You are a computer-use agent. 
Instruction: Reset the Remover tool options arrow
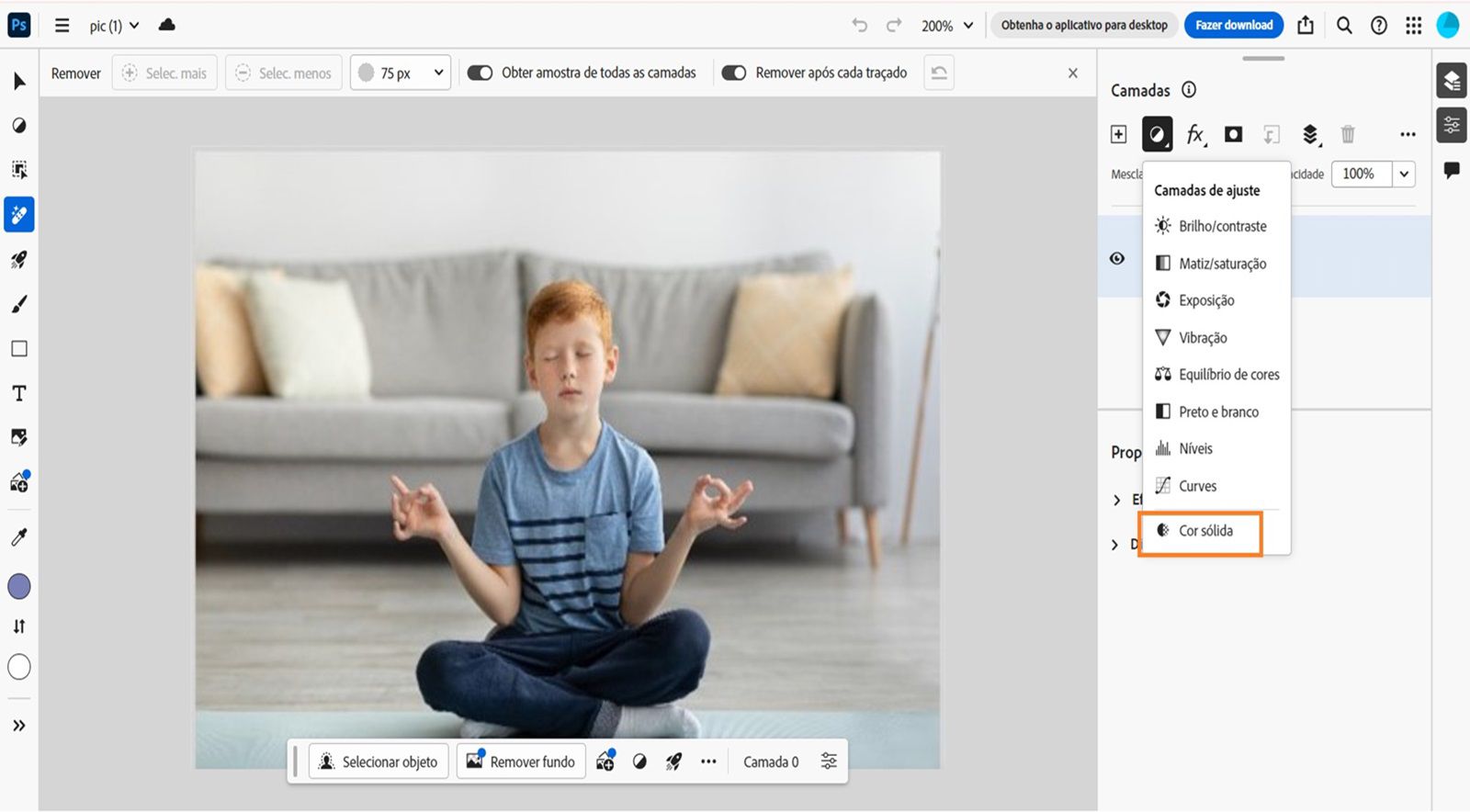point(938,73)
